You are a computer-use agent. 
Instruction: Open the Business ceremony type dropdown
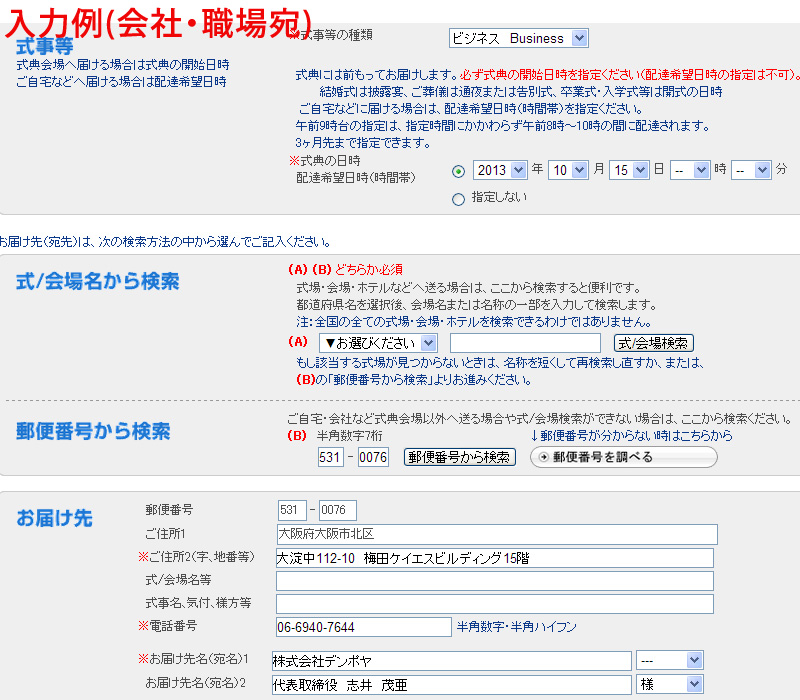tap(518, 38)
